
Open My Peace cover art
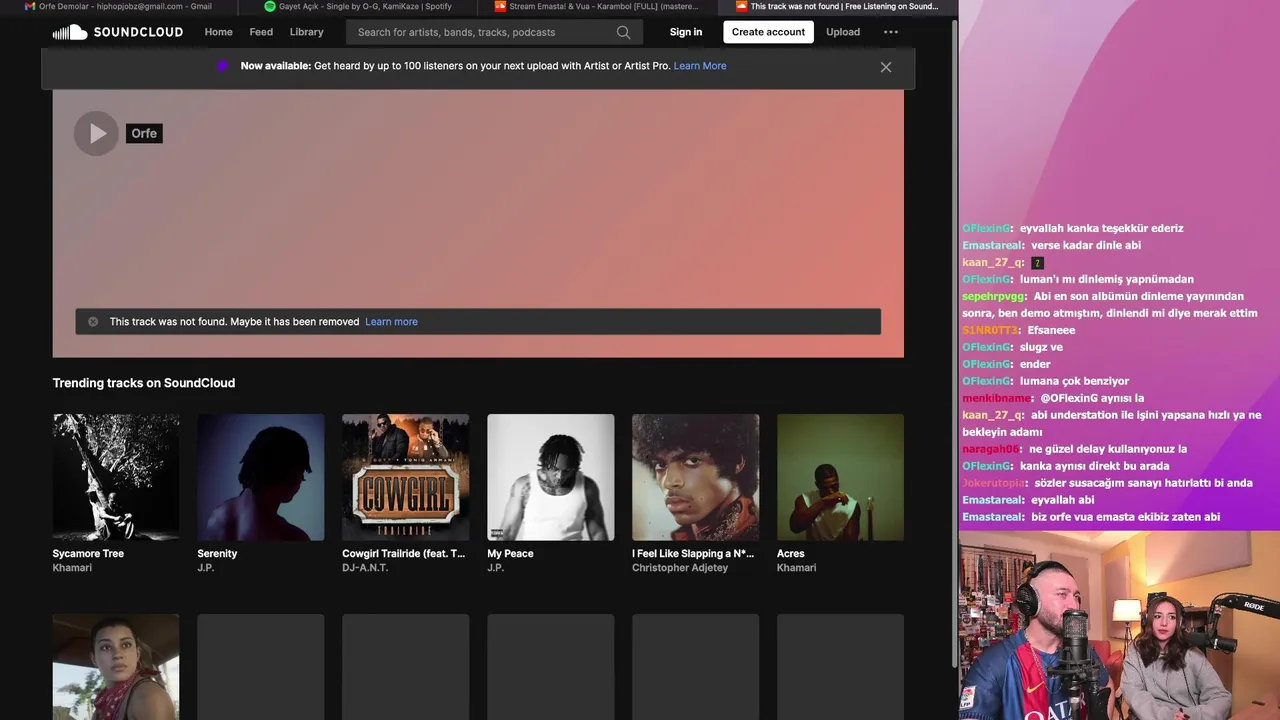click(x=550, y=477)
